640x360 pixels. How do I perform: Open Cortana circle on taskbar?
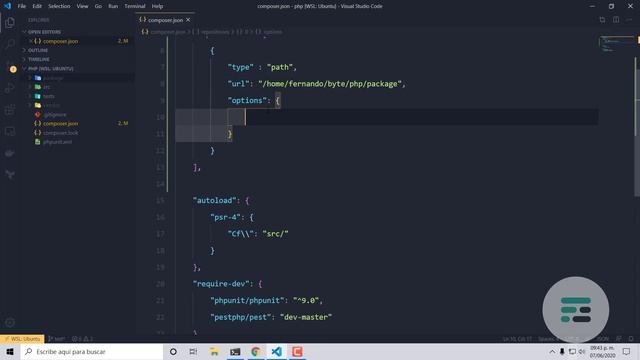tap(173, 351)
